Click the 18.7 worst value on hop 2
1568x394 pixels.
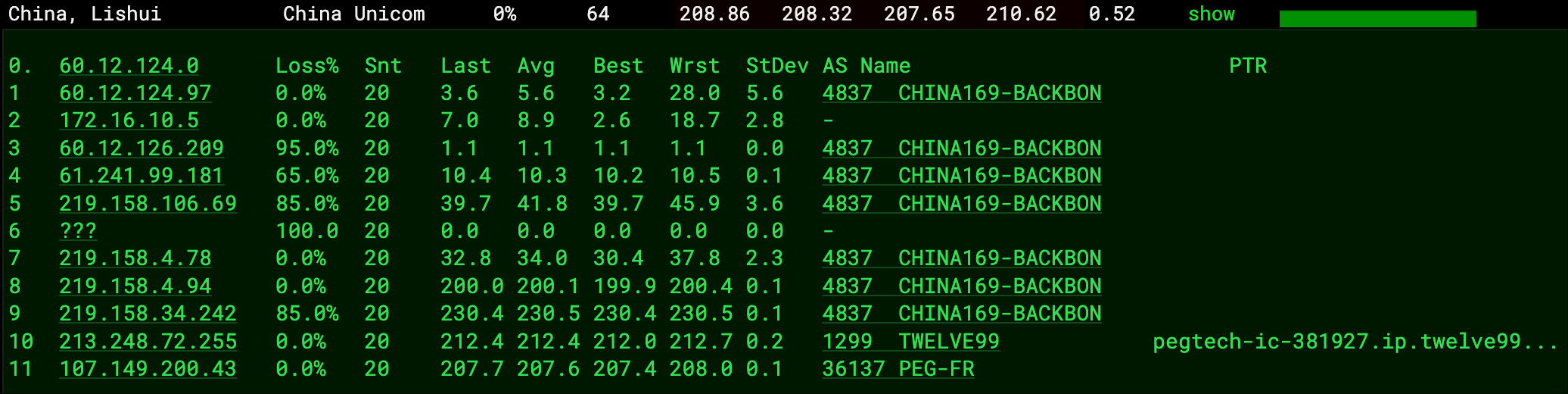[x=695, y=120]
